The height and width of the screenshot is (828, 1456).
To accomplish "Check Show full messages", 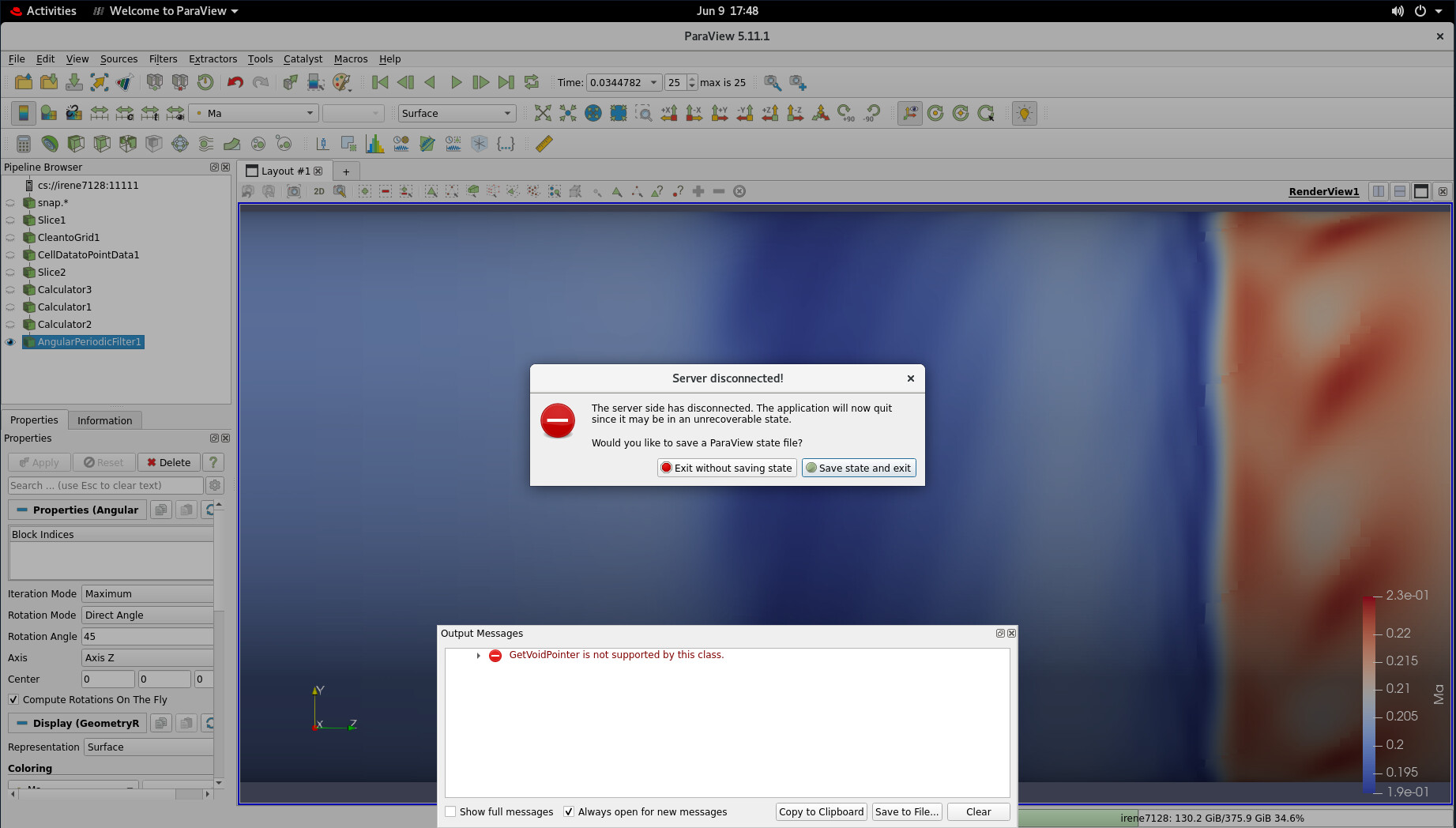I will click(450, 812).
